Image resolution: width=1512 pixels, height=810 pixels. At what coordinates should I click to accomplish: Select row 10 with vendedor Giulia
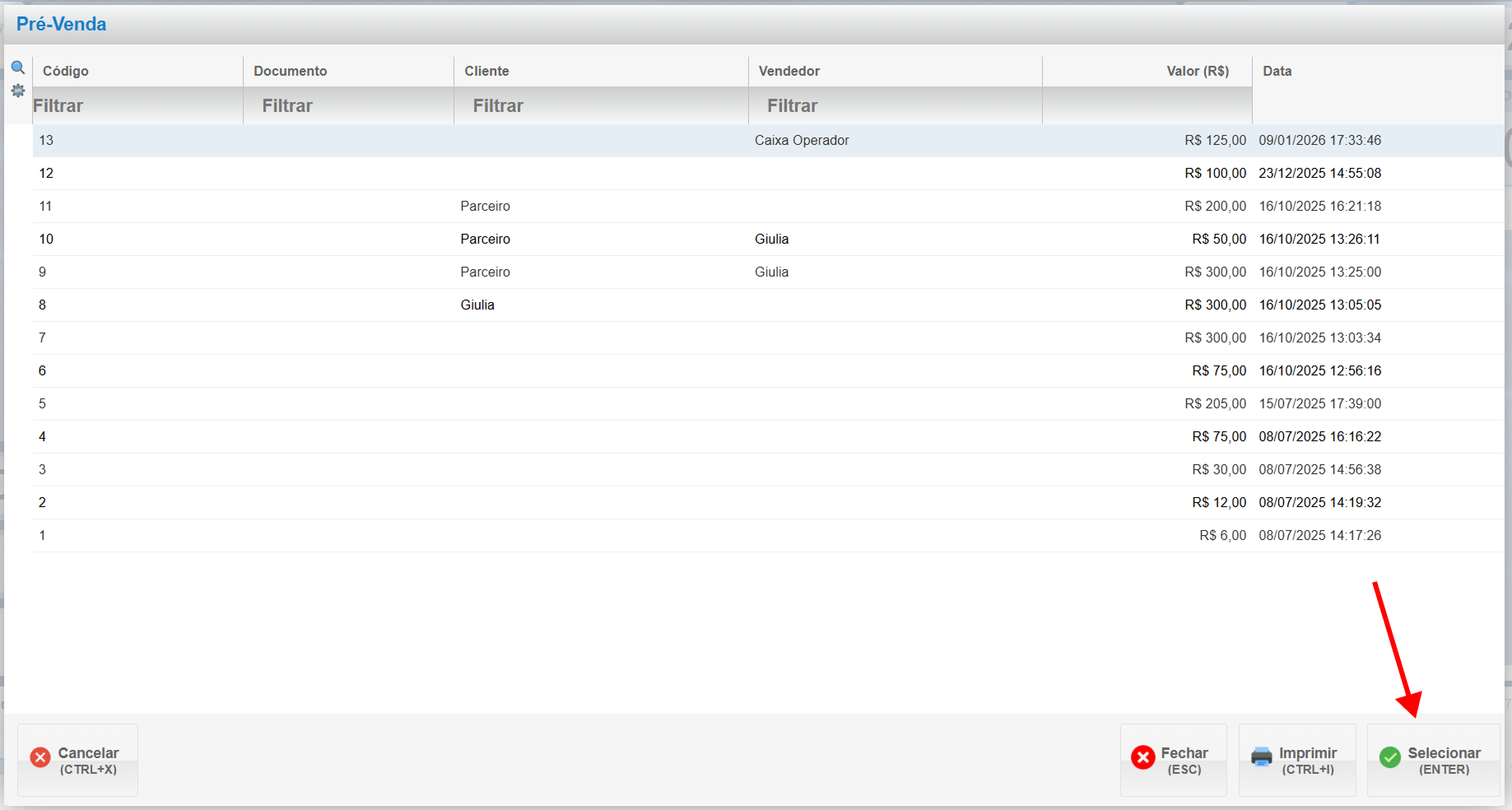click(x=771, y=240)
